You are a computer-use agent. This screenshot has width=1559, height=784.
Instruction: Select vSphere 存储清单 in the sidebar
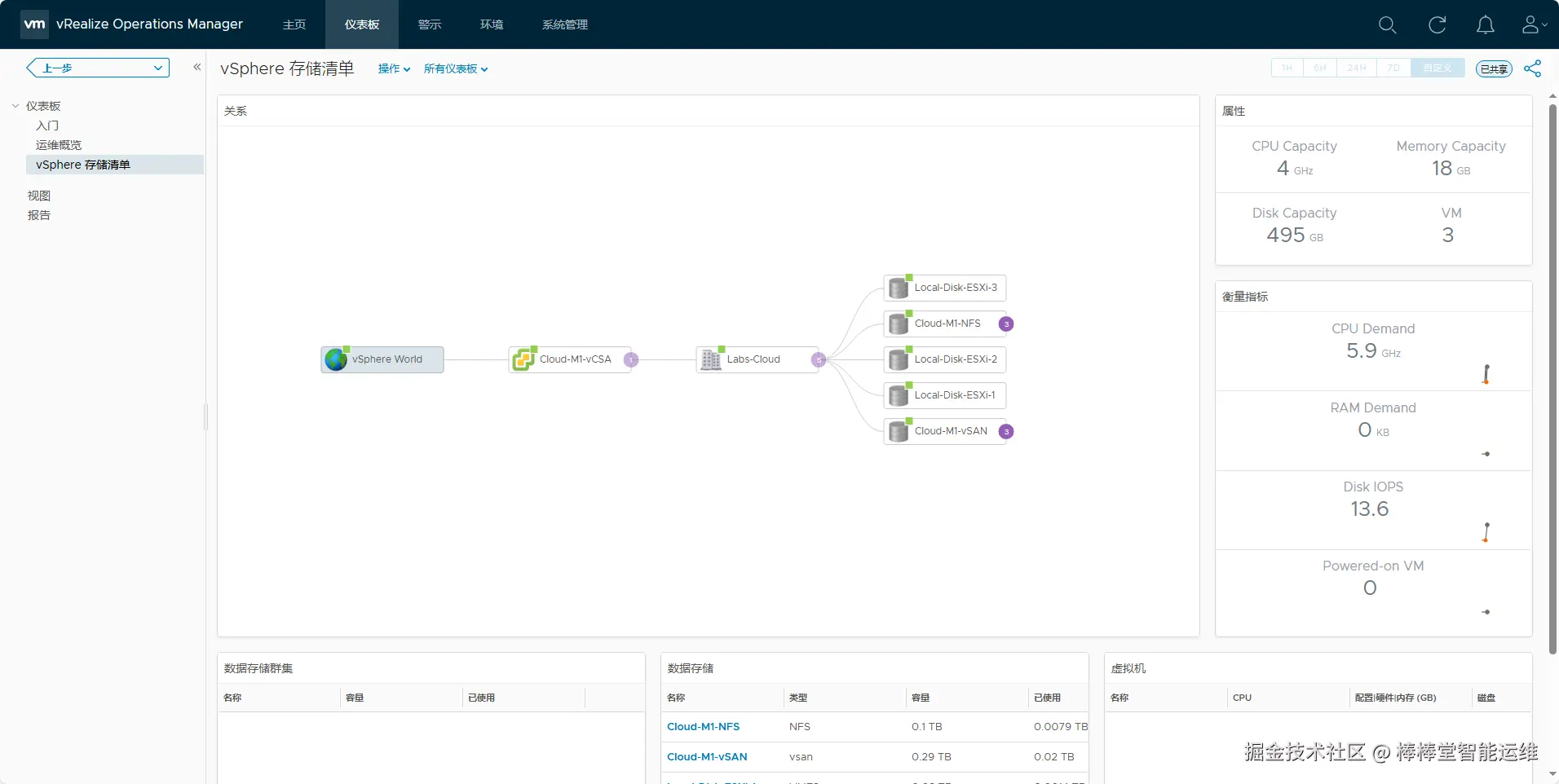(115, 165)
